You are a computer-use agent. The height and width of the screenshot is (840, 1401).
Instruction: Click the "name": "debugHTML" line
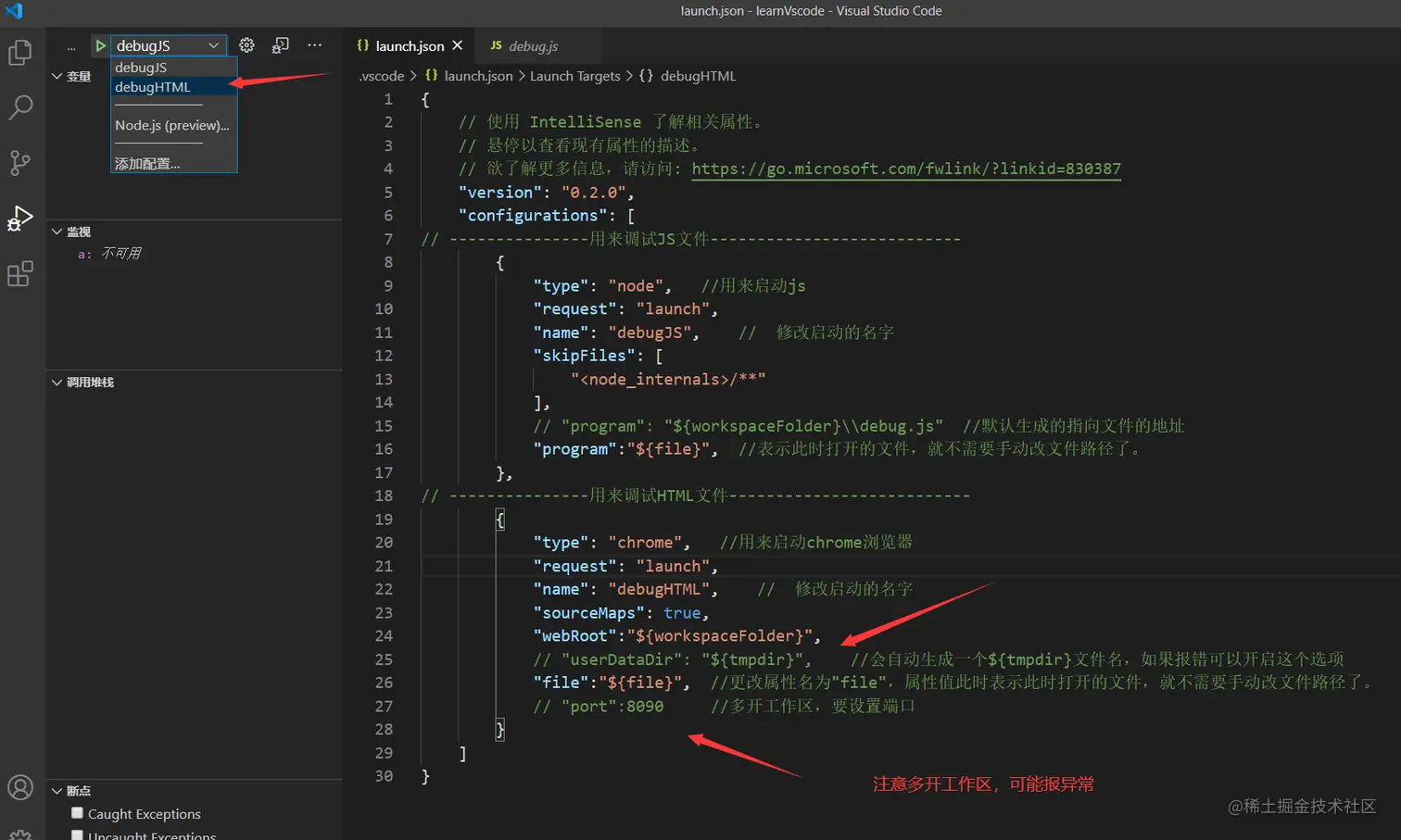click(625, 589)
